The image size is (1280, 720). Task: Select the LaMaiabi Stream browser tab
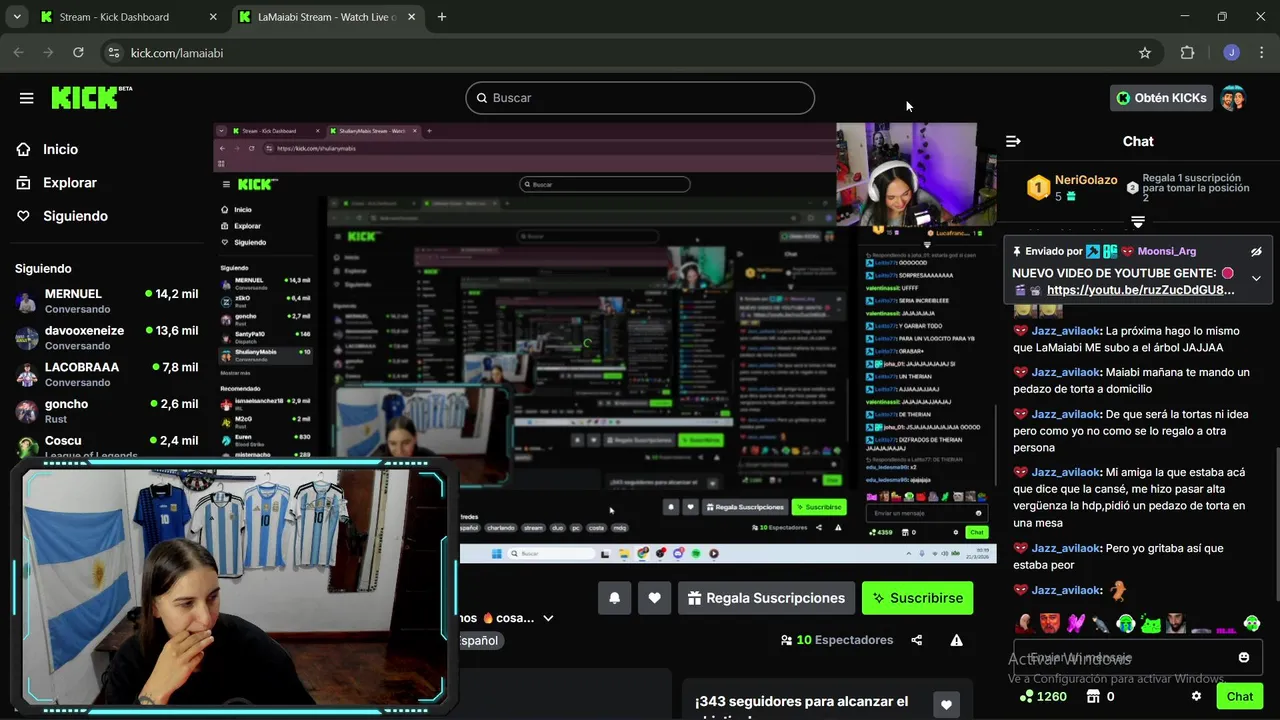pyautogui.click(x=326, y=17)
